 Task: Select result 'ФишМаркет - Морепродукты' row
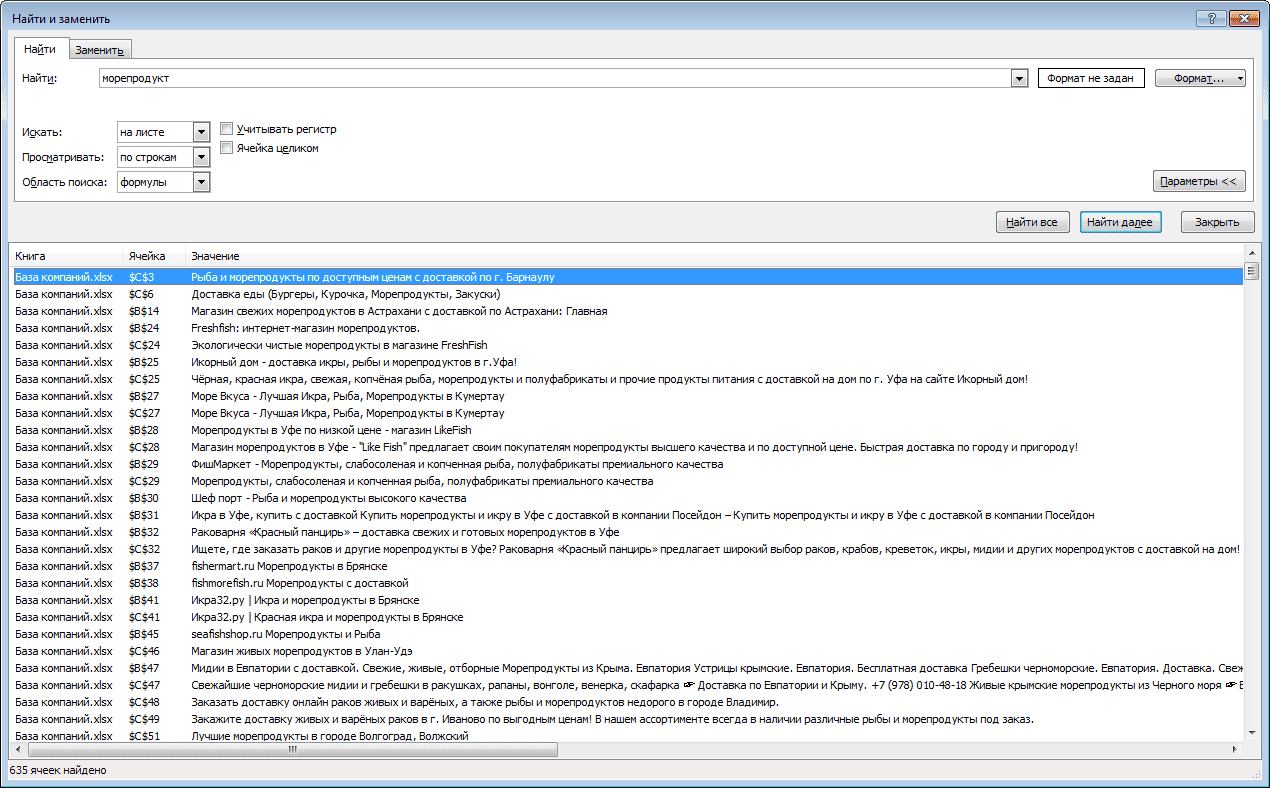click(627, 464)
